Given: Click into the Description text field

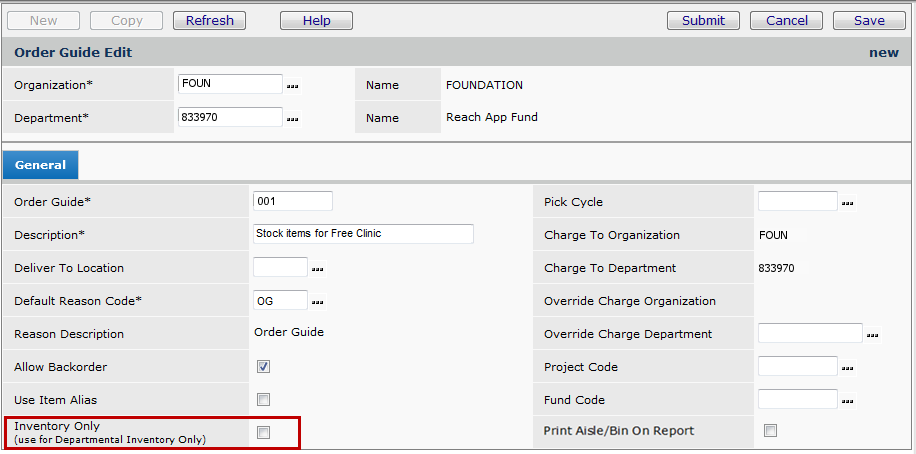Looking at the screenshot, I should [x=363, y=234].
